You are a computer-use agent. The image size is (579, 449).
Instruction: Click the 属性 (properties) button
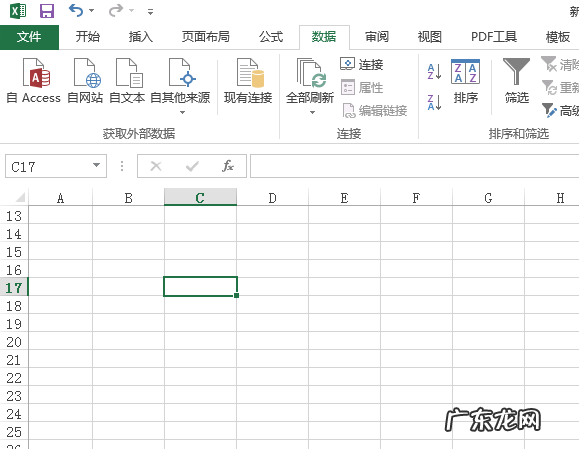pyautogui.click(x=362, y=88)
